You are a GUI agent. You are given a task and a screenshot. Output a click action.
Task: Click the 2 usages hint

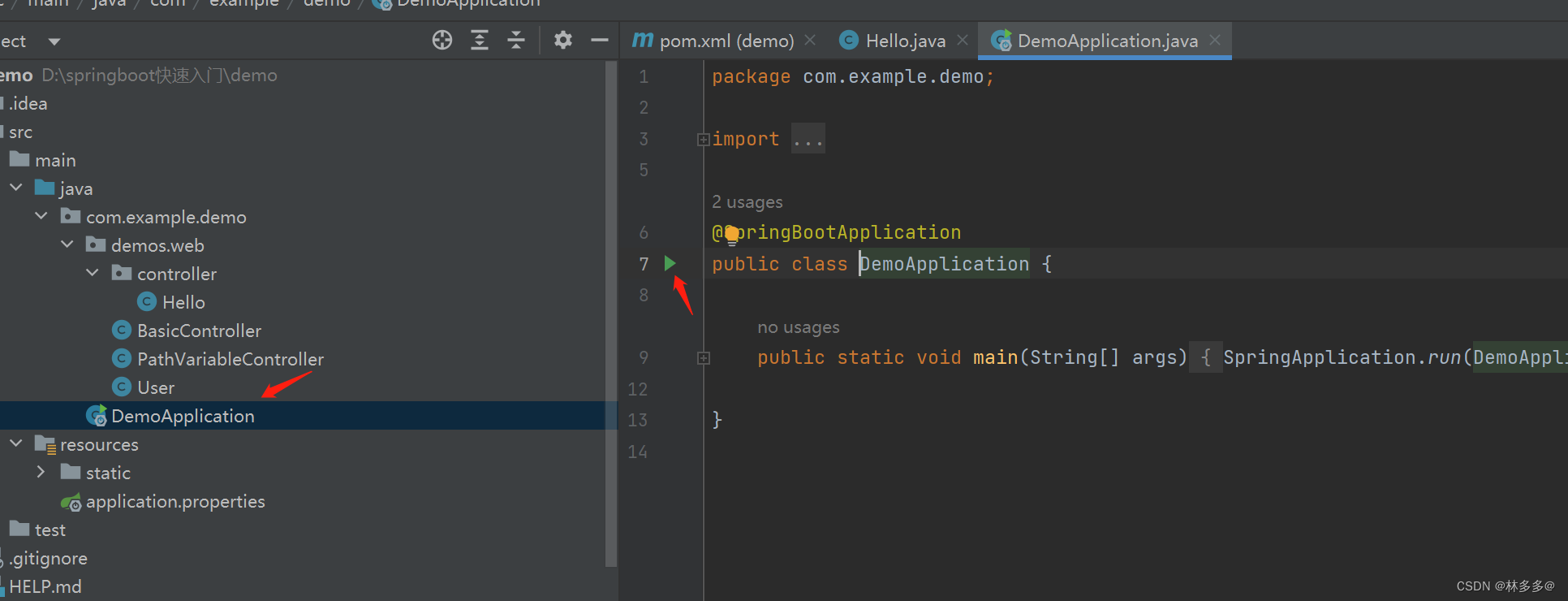point(747,202)
